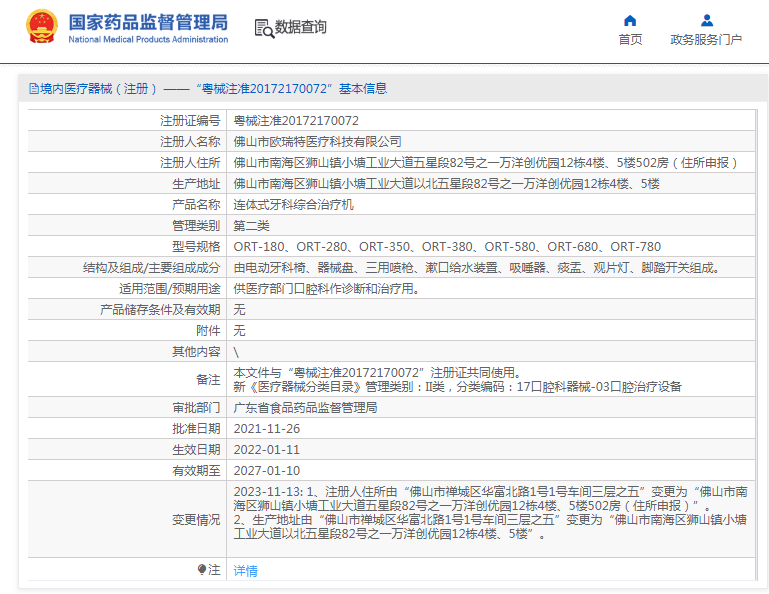Click the national emblem logo
Viewport: 769px width, 594px height.
tap(42, 27)
